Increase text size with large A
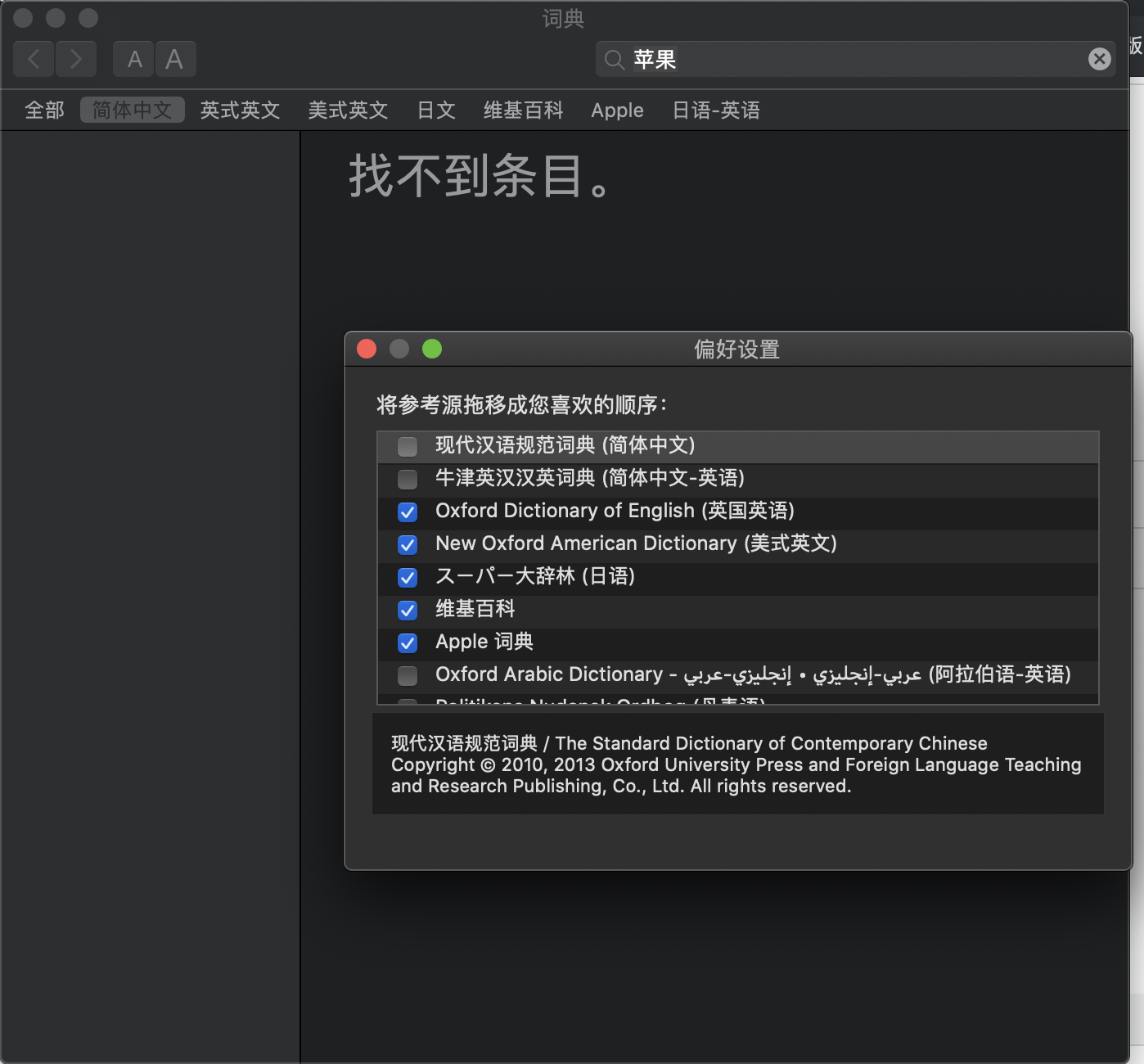Image resolution: width=1144 pixels, height=1064 pixels. pos(174,59)
